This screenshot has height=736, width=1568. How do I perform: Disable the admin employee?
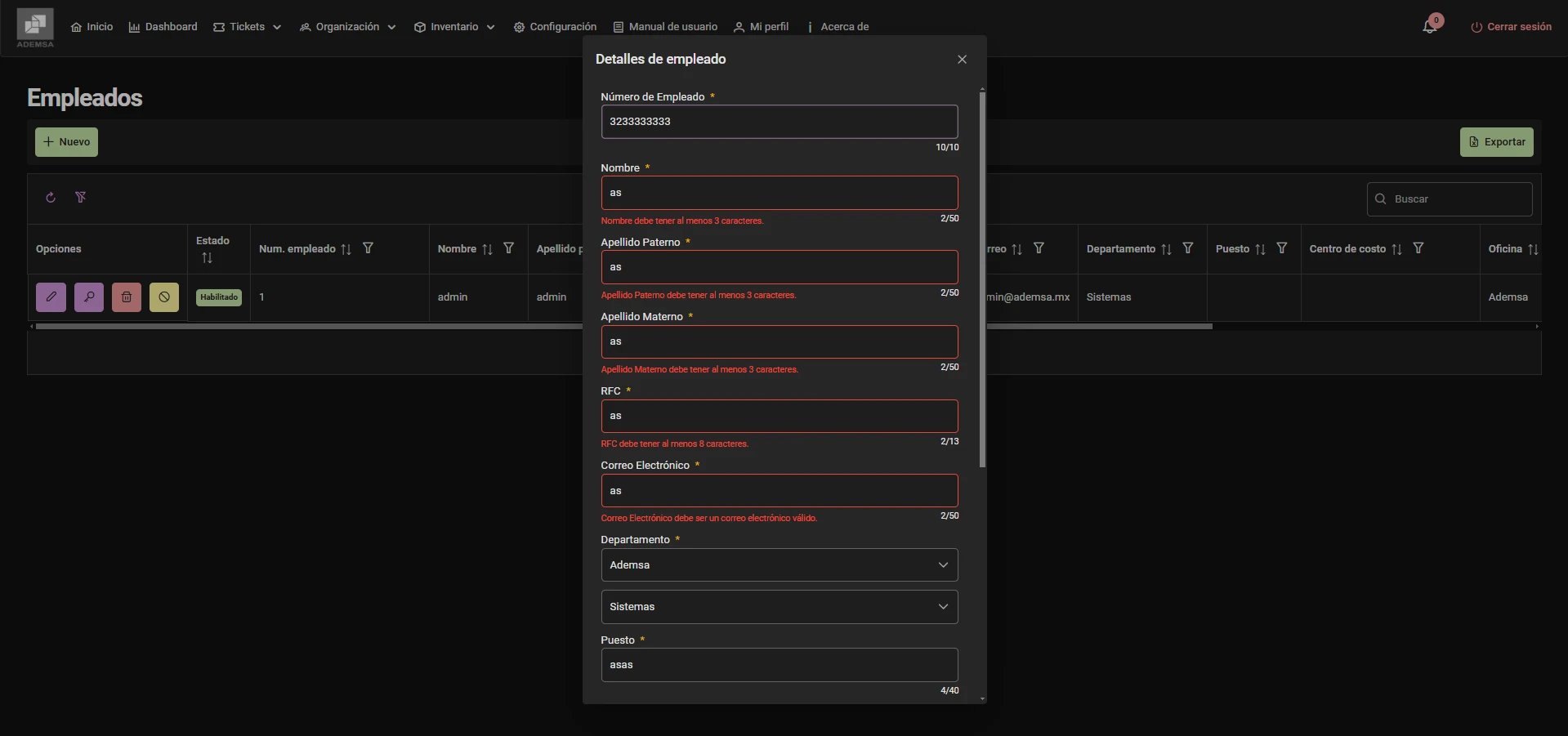point(164,297)
